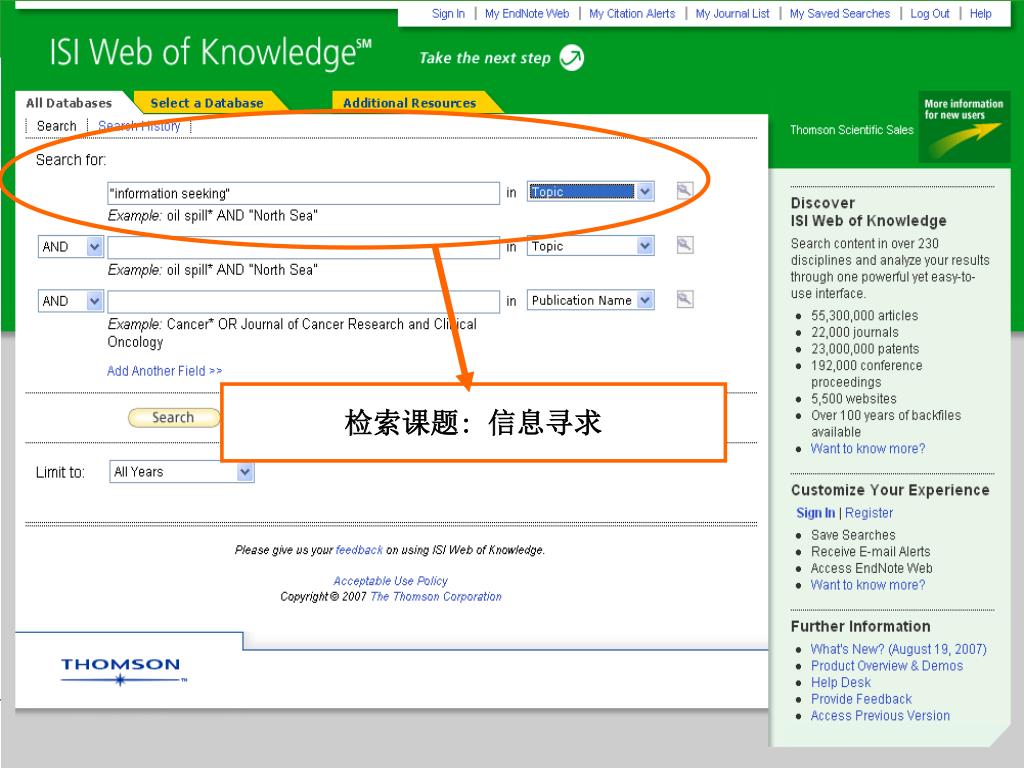Switch to the All Databases tab
The image size is (1024, 768).
69,103
